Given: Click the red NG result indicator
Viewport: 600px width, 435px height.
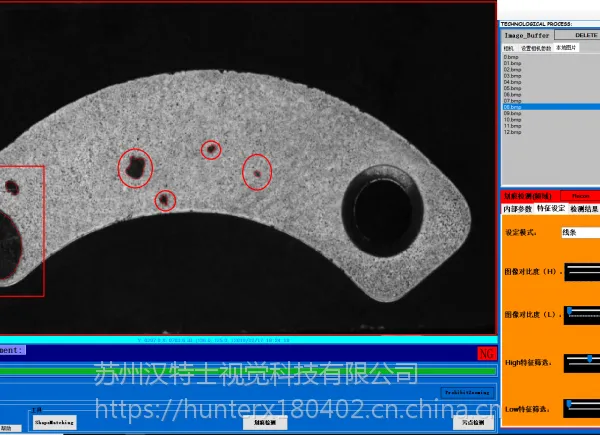Looking at the screenshot, I should [487, 354].
